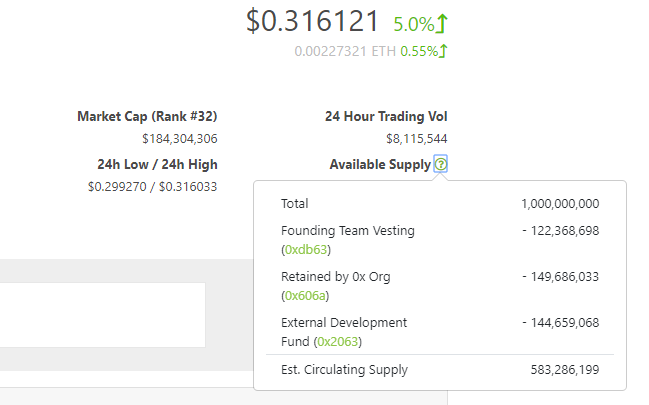649x405 pixels.
Task: Click the Market Cap (Rank #32) label
Action: 147,117
